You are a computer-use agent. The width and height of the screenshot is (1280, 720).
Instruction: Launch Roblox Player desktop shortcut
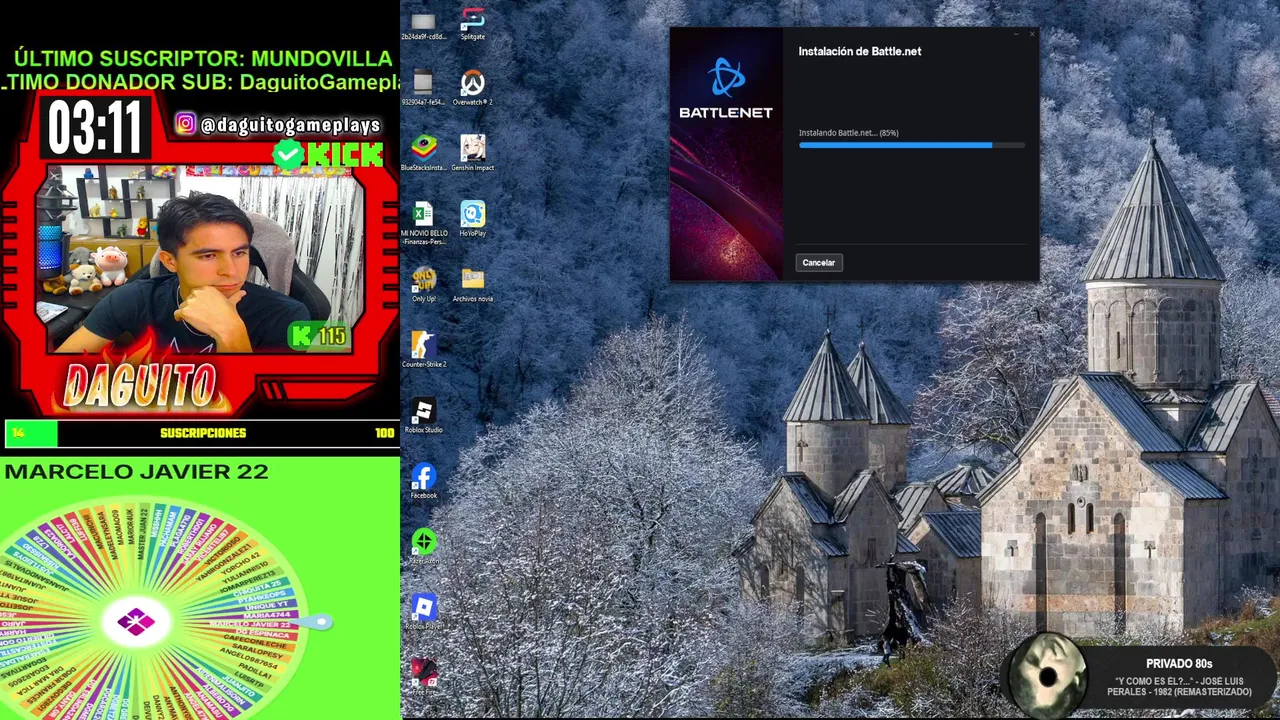tap(424, 612)
